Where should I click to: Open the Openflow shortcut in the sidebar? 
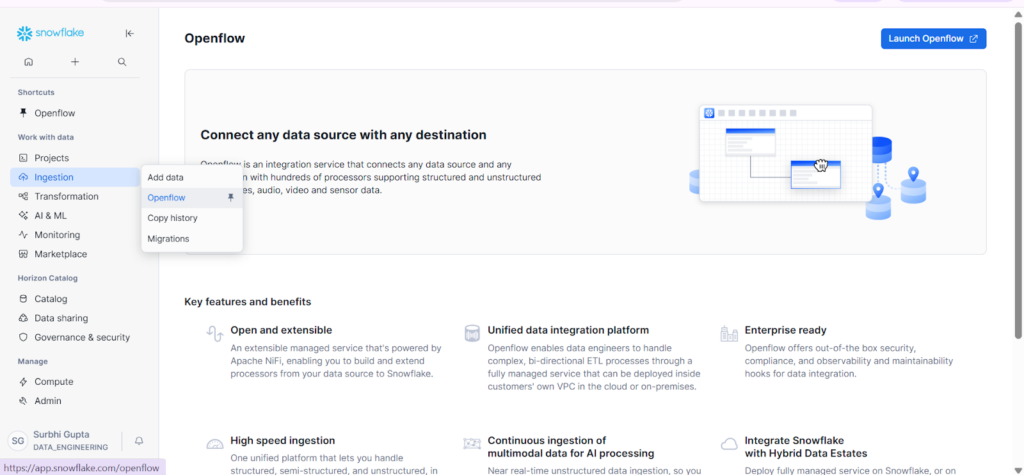54,113
